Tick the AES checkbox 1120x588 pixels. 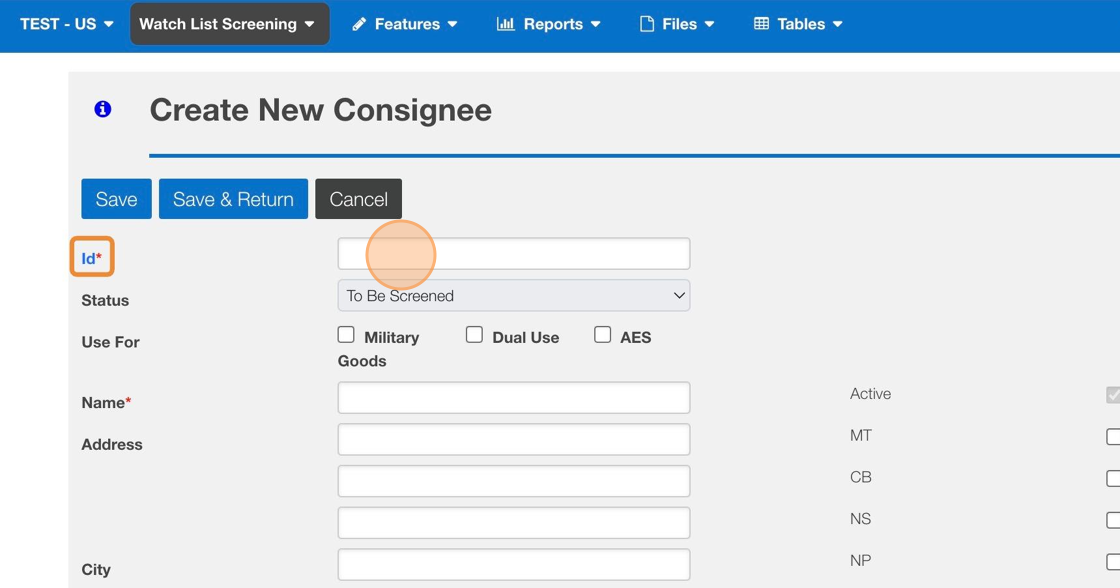point(602,335)
